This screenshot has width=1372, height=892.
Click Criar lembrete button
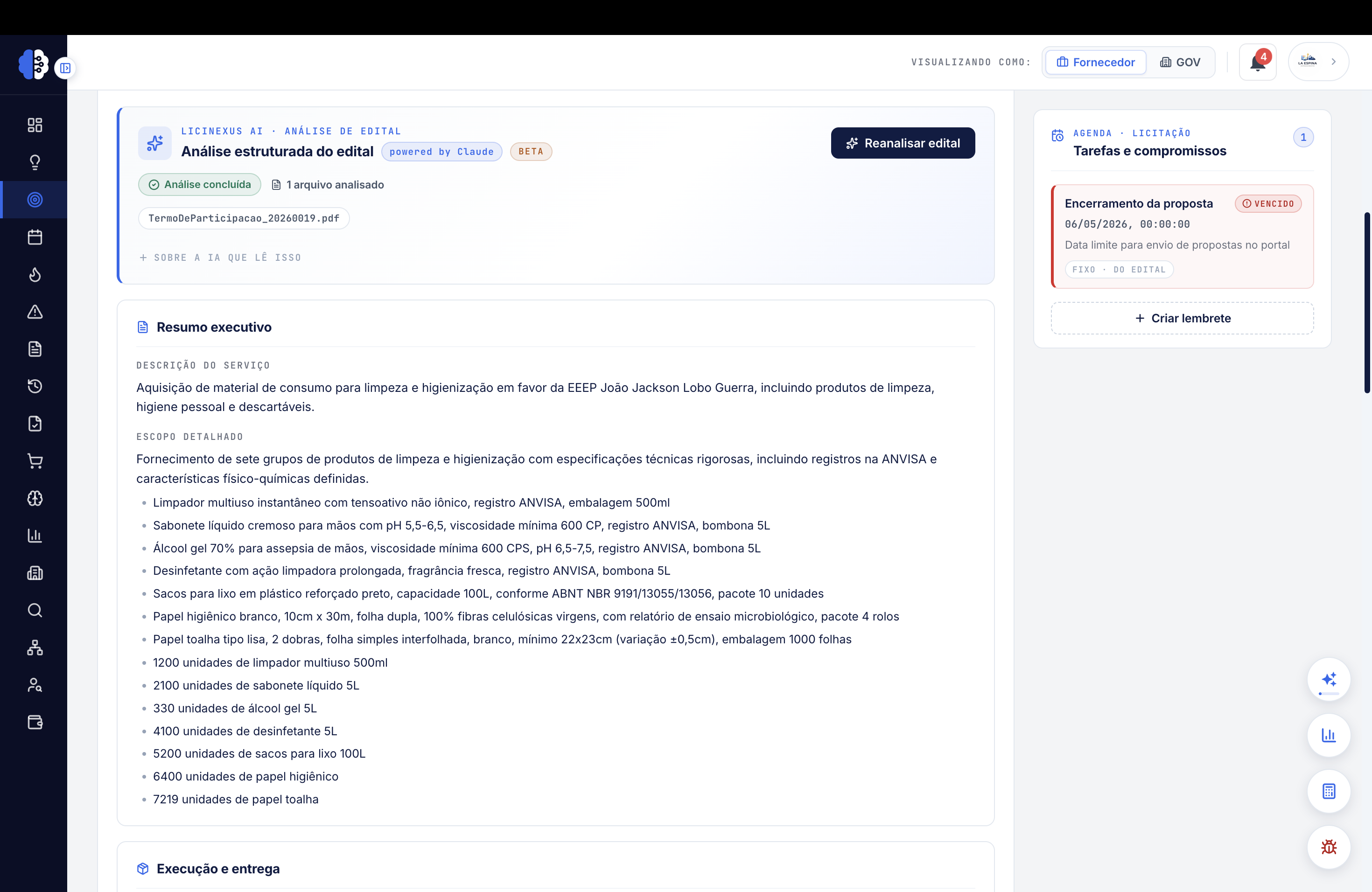pyautogui.click(x=1183, y=318)
